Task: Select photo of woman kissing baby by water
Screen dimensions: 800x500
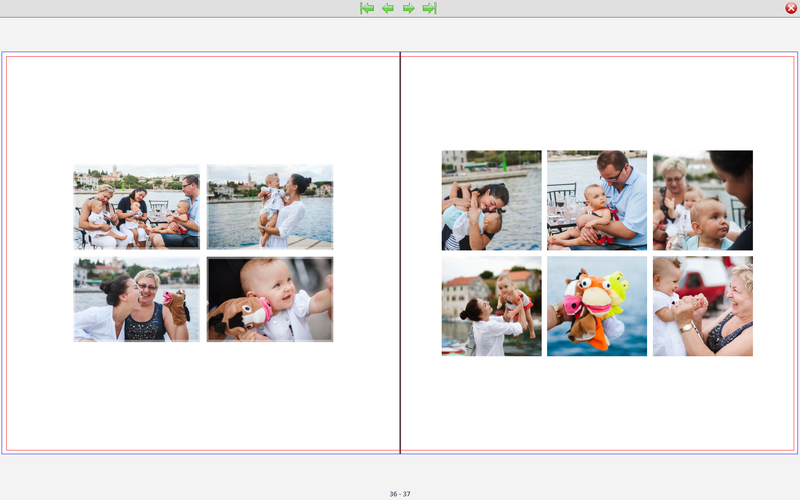Action: click(x=491, y=200)
